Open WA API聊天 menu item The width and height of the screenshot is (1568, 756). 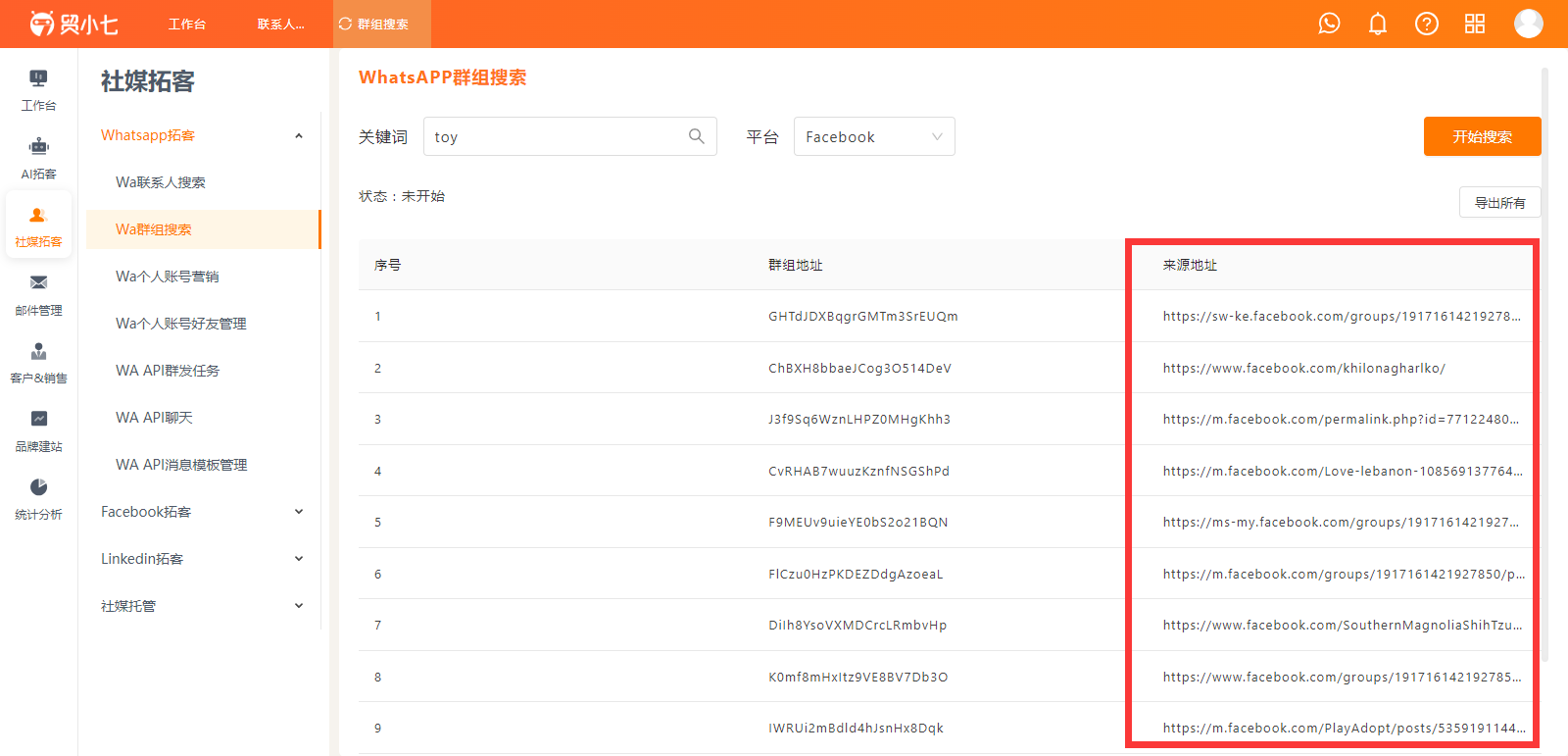tap(154, 418)
